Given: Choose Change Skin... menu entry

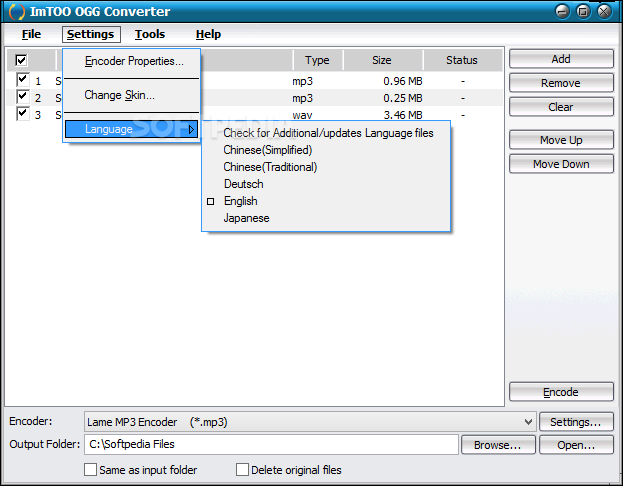Looking at the screenshot, I should [132, 95].
